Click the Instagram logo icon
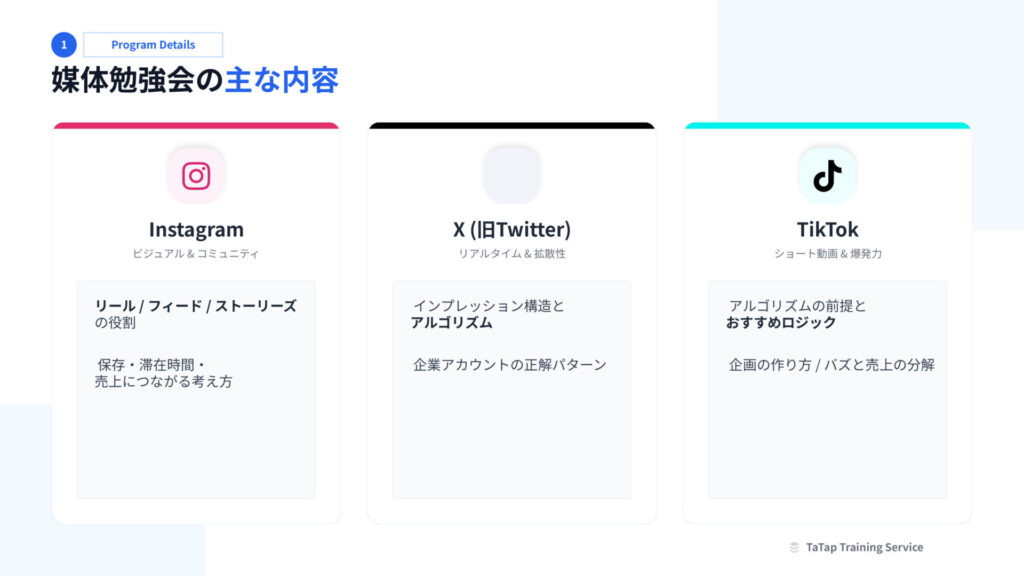1024x576 pixels. pos(196,176)
